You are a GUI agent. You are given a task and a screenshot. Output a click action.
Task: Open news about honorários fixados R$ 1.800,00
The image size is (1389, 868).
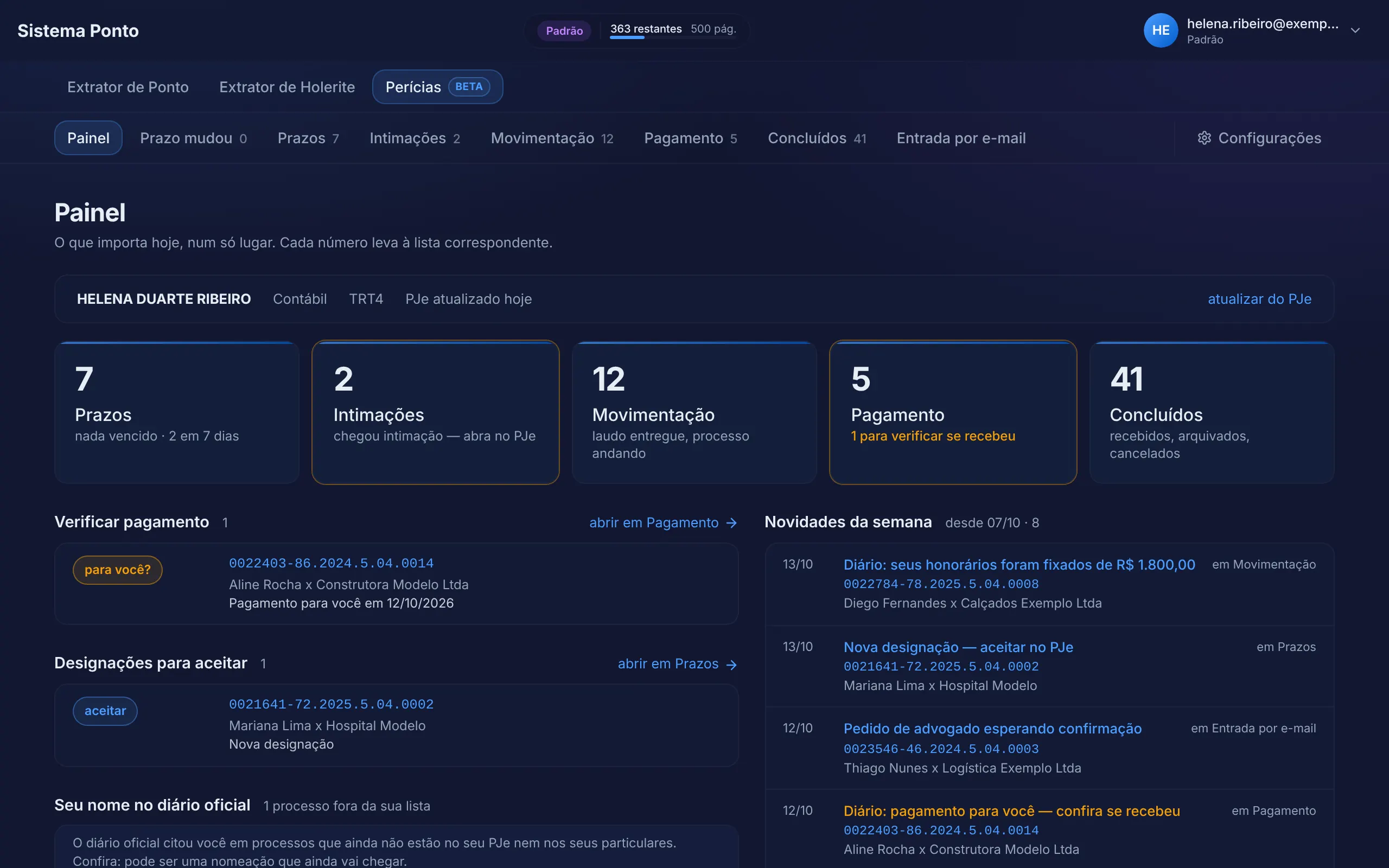click(1020, 564)
